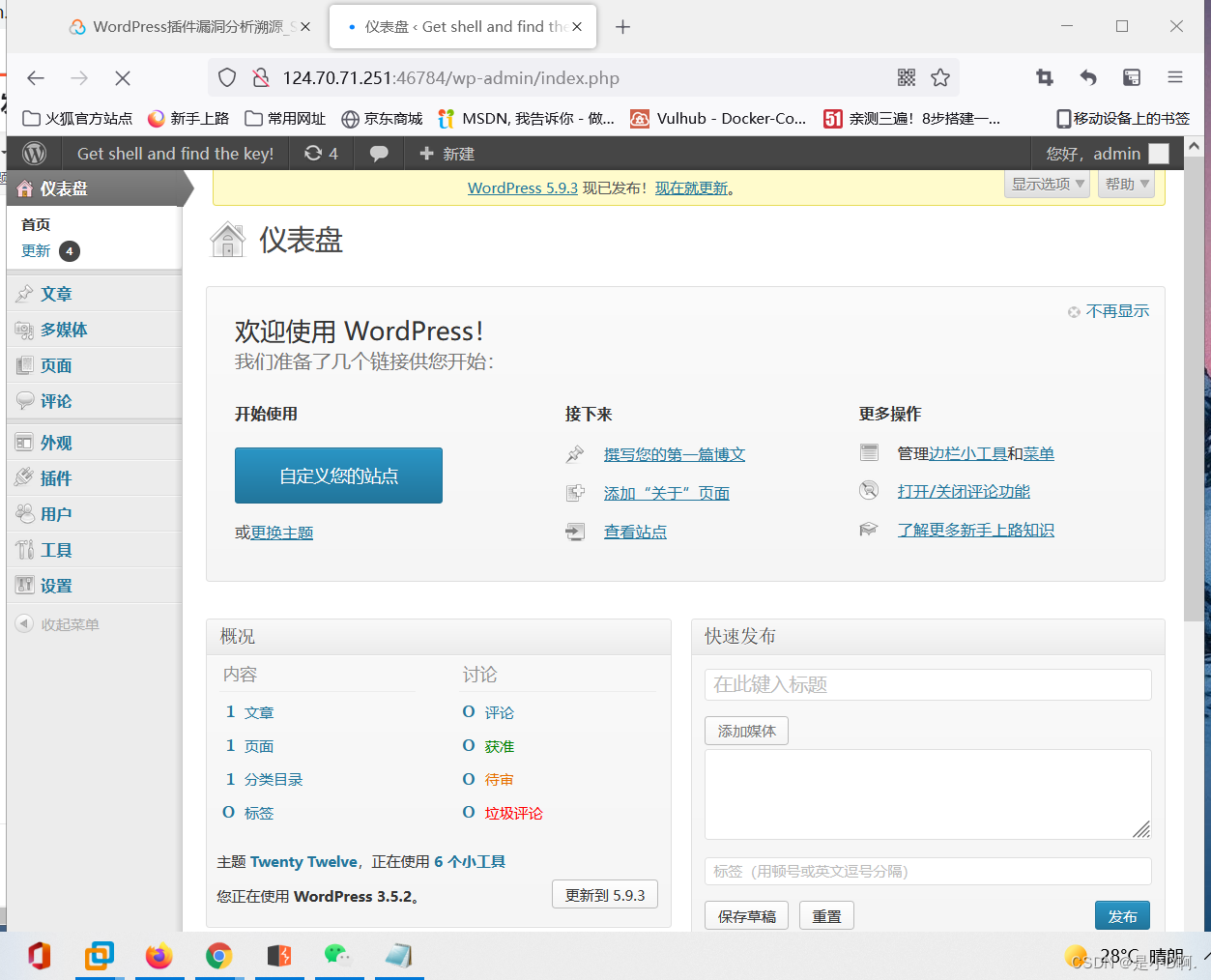The width and height of the screenshot is (1211, 980).
Task: Focus the 在此键入标题 title field
Action: (x=928, y=684)
